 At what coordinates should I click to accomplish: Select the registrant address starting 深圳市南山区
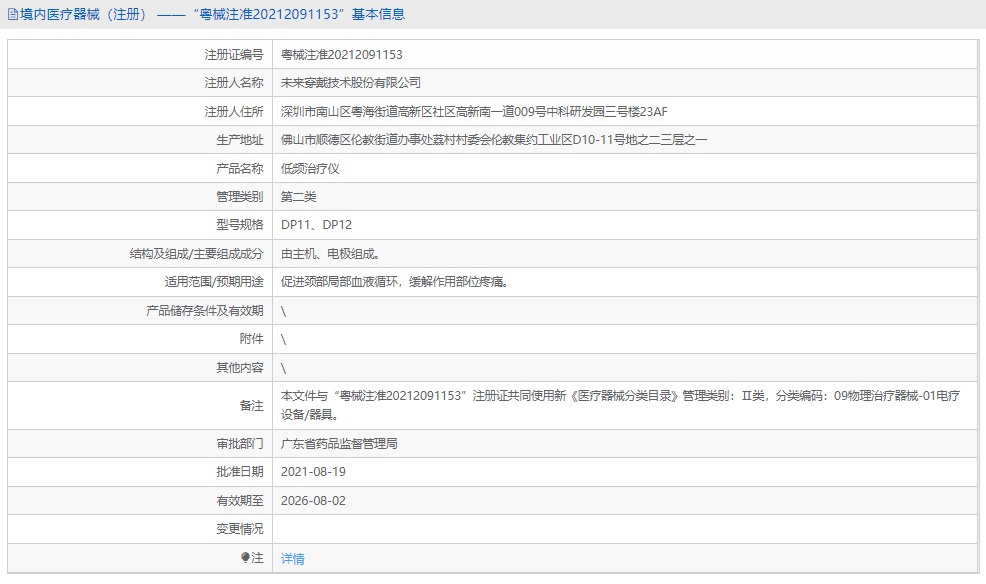474,112
